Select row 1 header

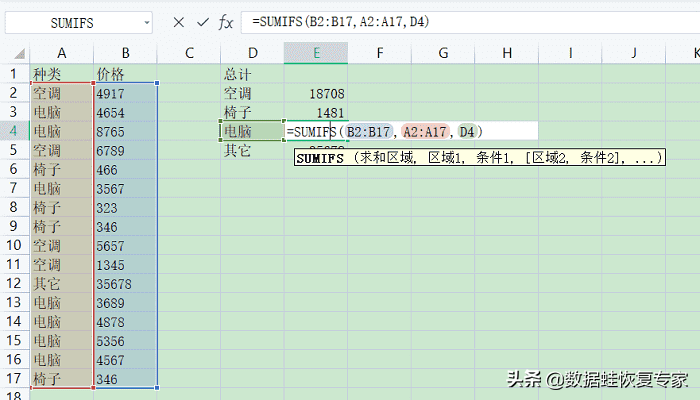(x=14, y=74)
